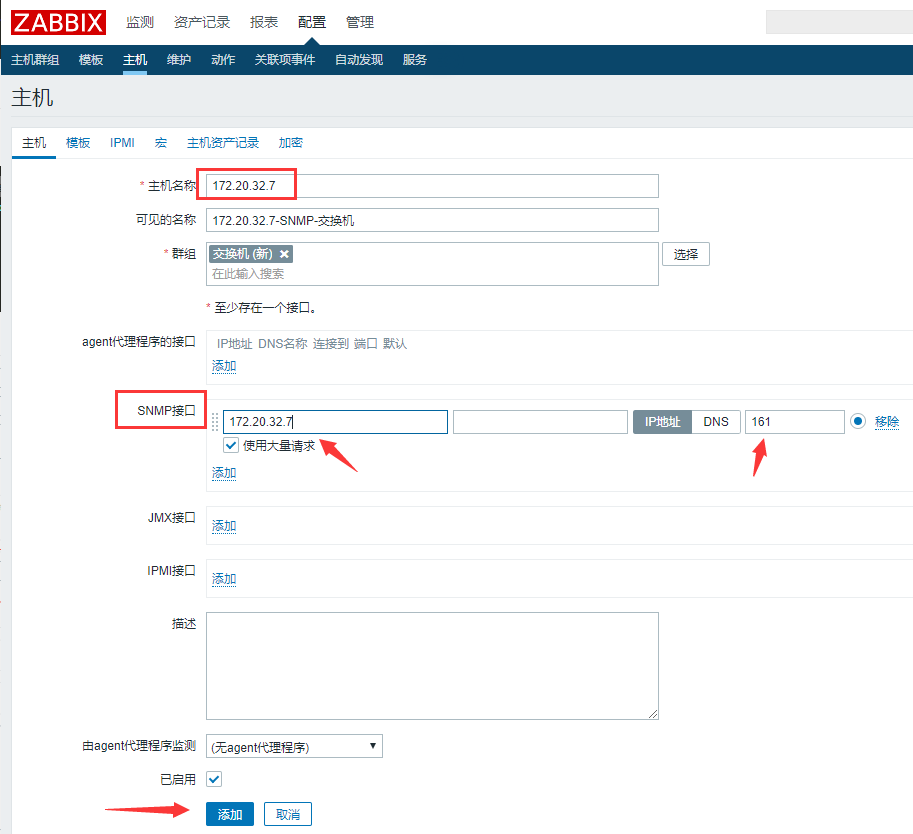This screenshot has width=913, height=834.
Task: Grab the 描述 textarea resize handle
Action: pos(653,714)
